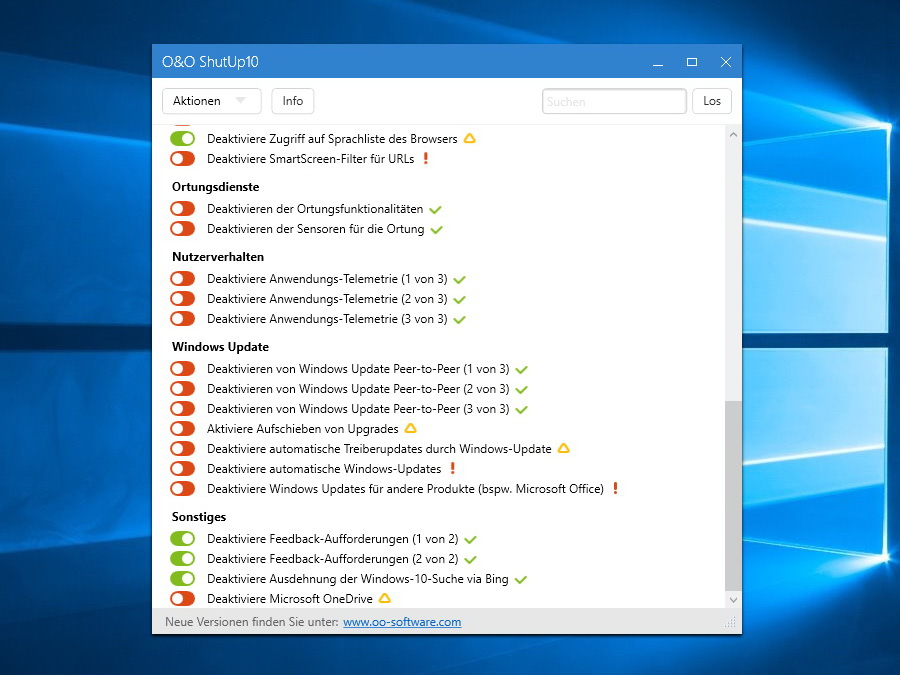Click checkmark after Feedback-Aufforderungen (1 von 2)
Screen dimensions: 900x675
click(x=471, y=540)
